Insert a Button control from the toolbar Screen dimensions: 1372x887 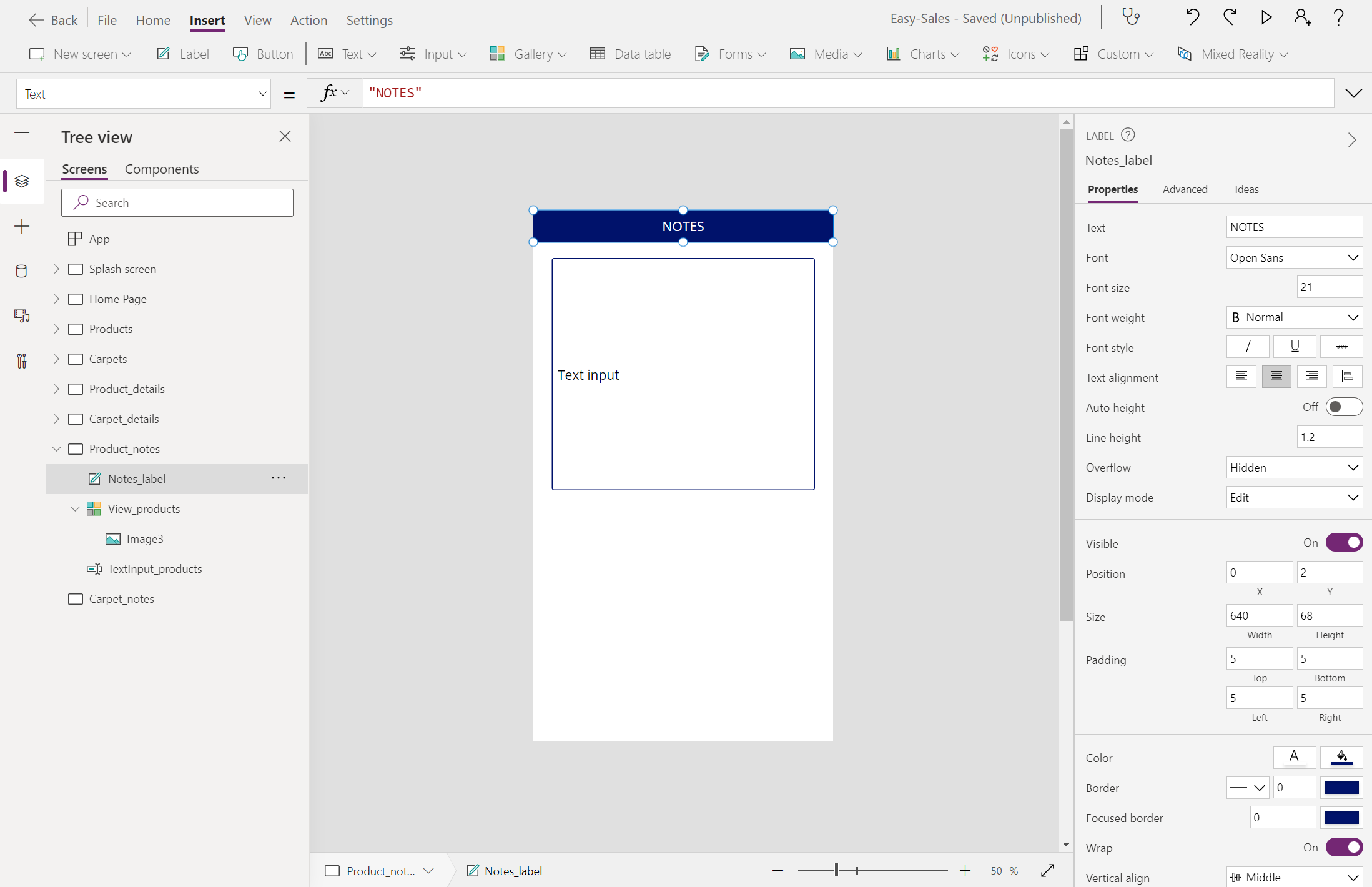263,54
